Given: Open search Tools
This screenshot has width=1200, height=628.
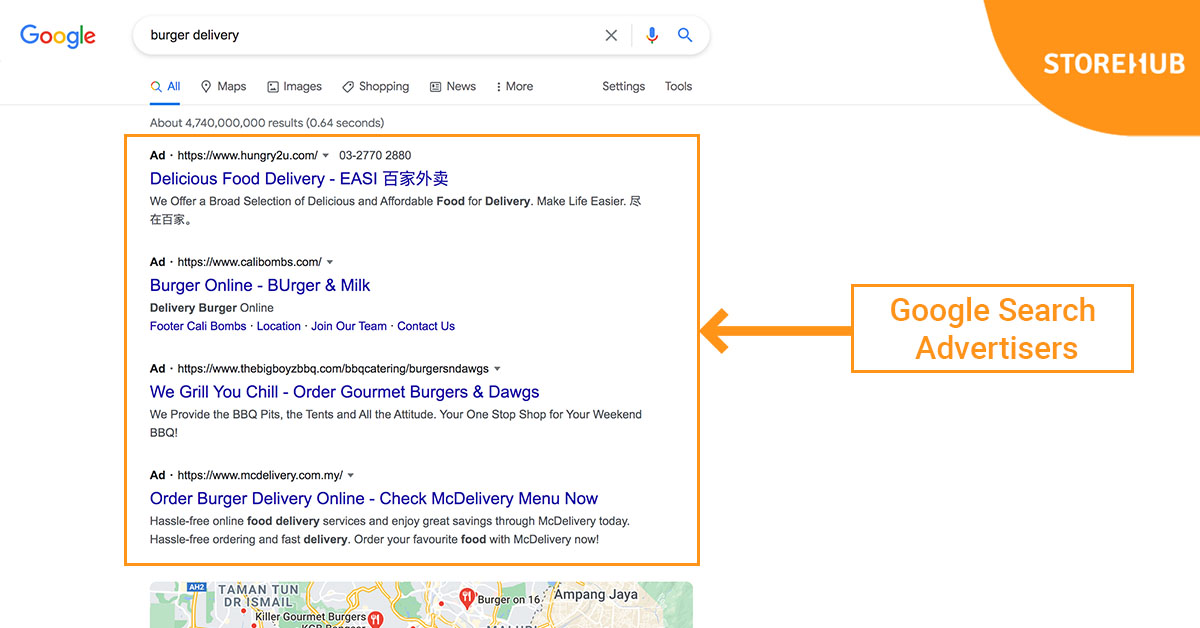Looking at the screenshot, I should [678, 87].
